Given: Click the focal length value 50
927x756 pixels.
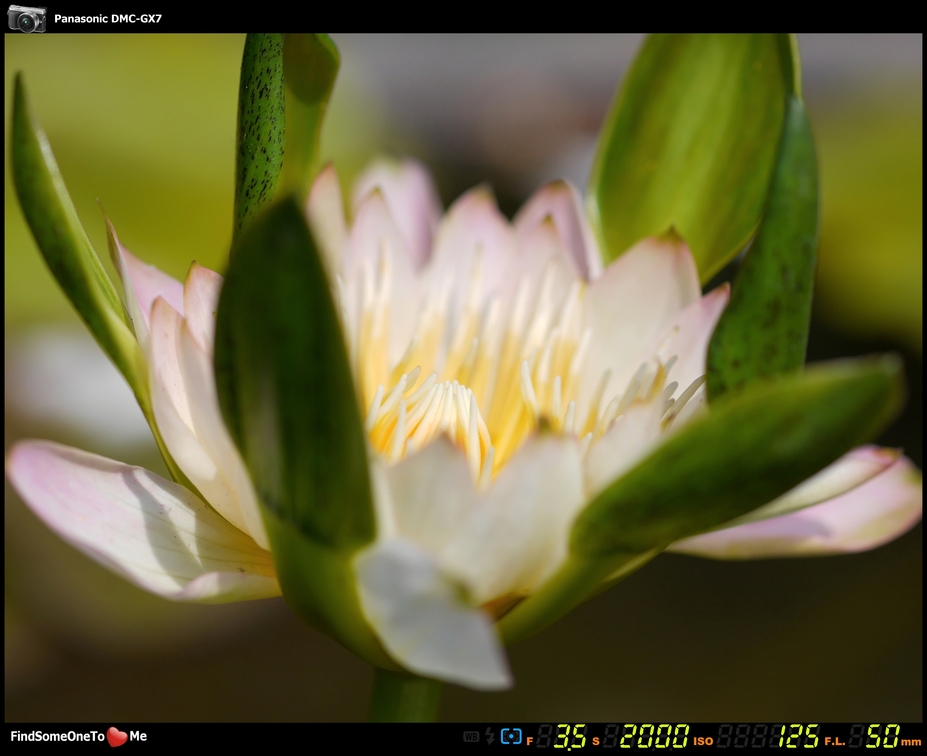Looking at the screenshot, I should [x=883, y=736].
